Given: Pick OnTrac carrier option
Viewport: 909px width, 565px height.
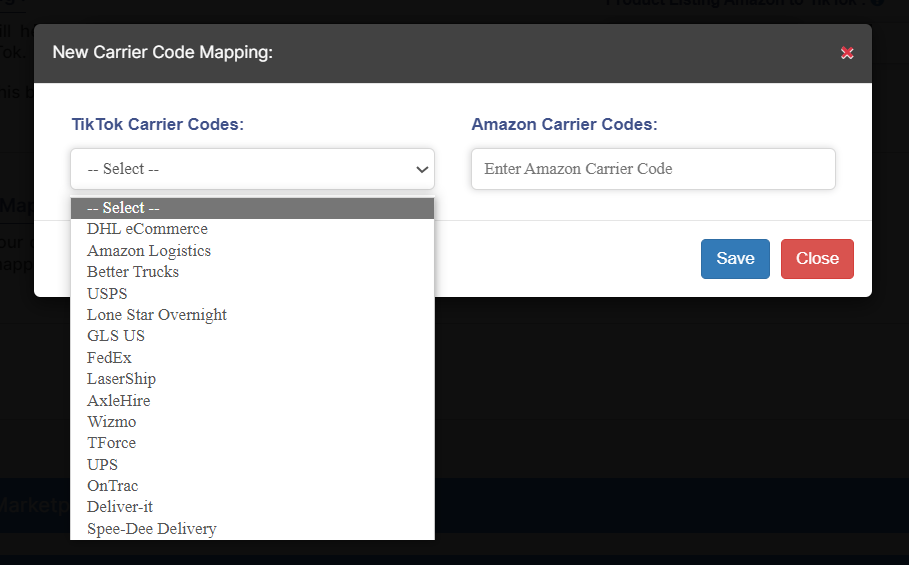Looking at the screenshot, I should click(x=112, y=486).
